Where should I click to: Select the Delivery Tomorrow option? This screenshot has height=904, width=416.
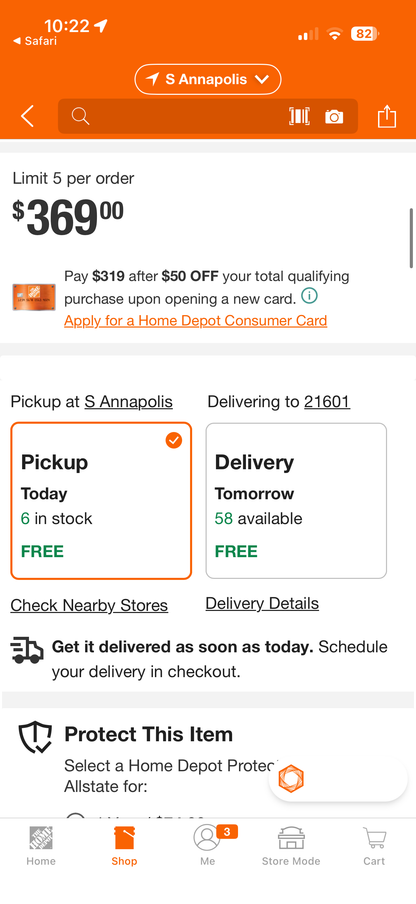tap(296, 500)
